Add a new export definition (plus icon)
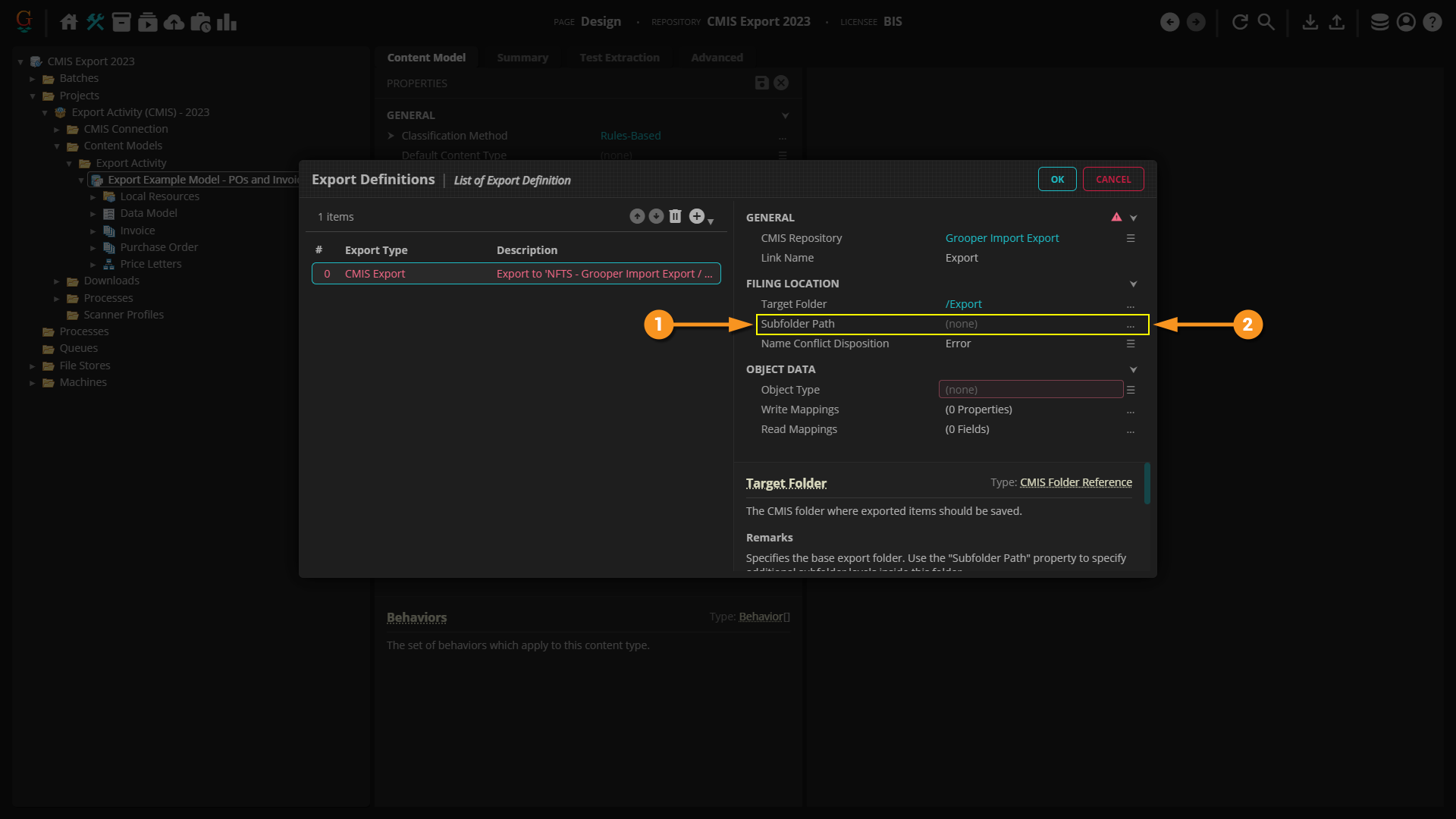The image size is (1456, 819). (696, 216)
